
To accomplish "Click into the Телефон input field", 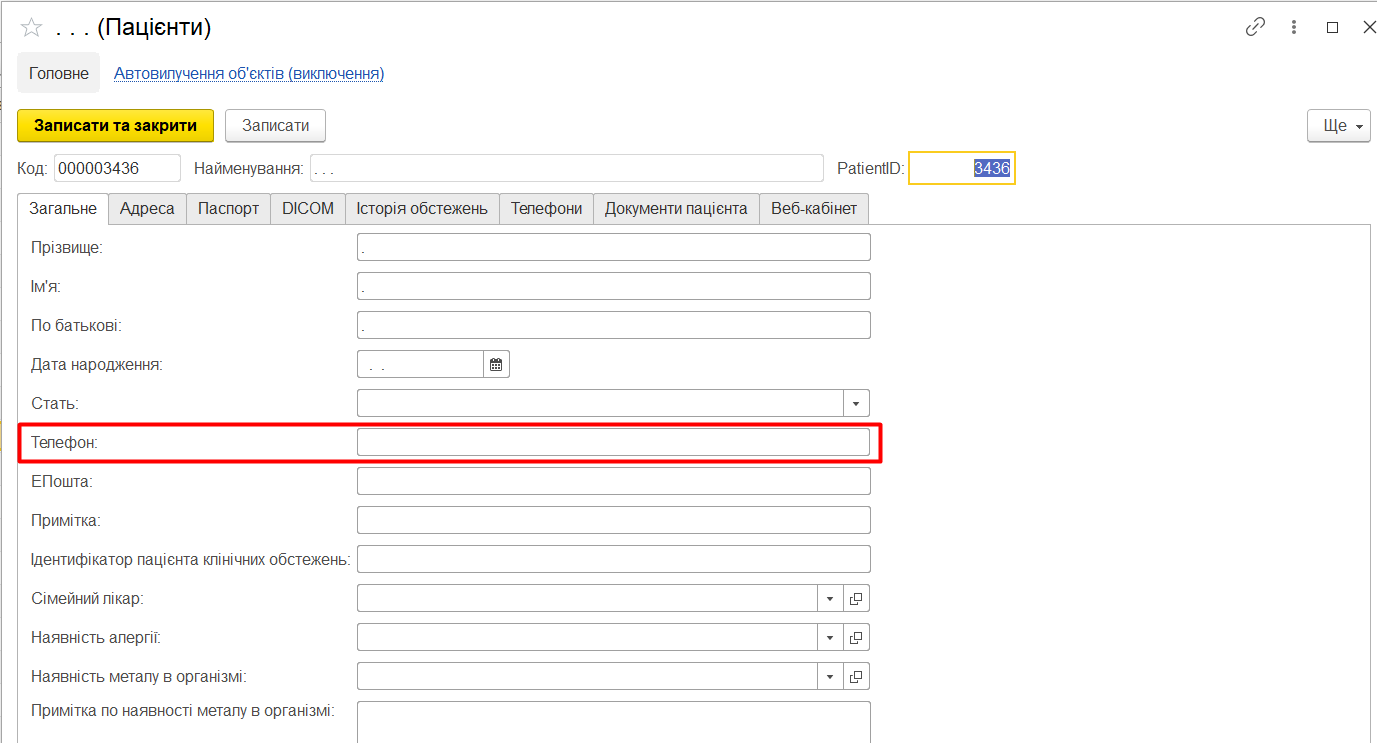I will (x=612, y=442).
